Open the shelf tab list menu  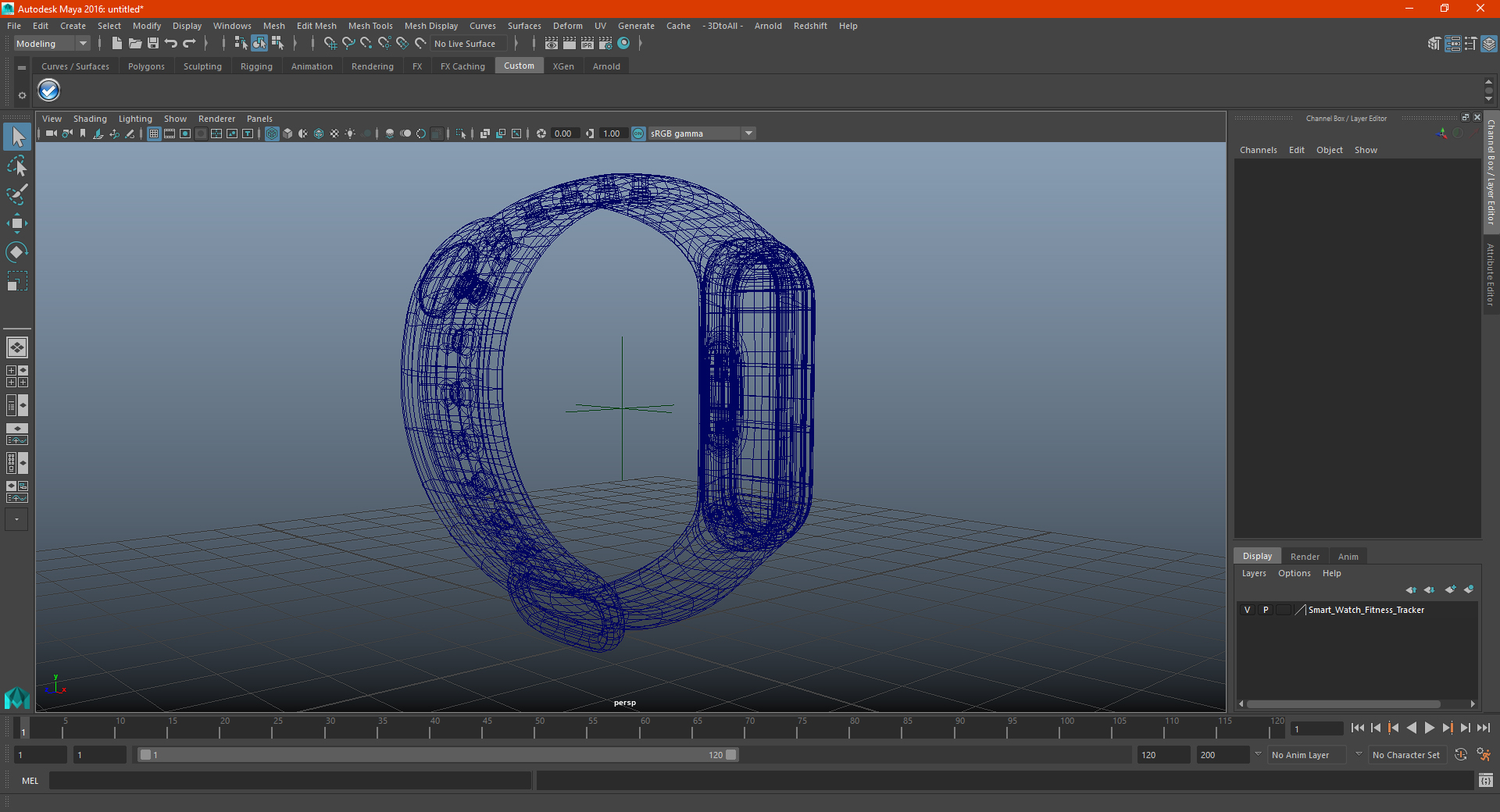[x=22, y=68]
